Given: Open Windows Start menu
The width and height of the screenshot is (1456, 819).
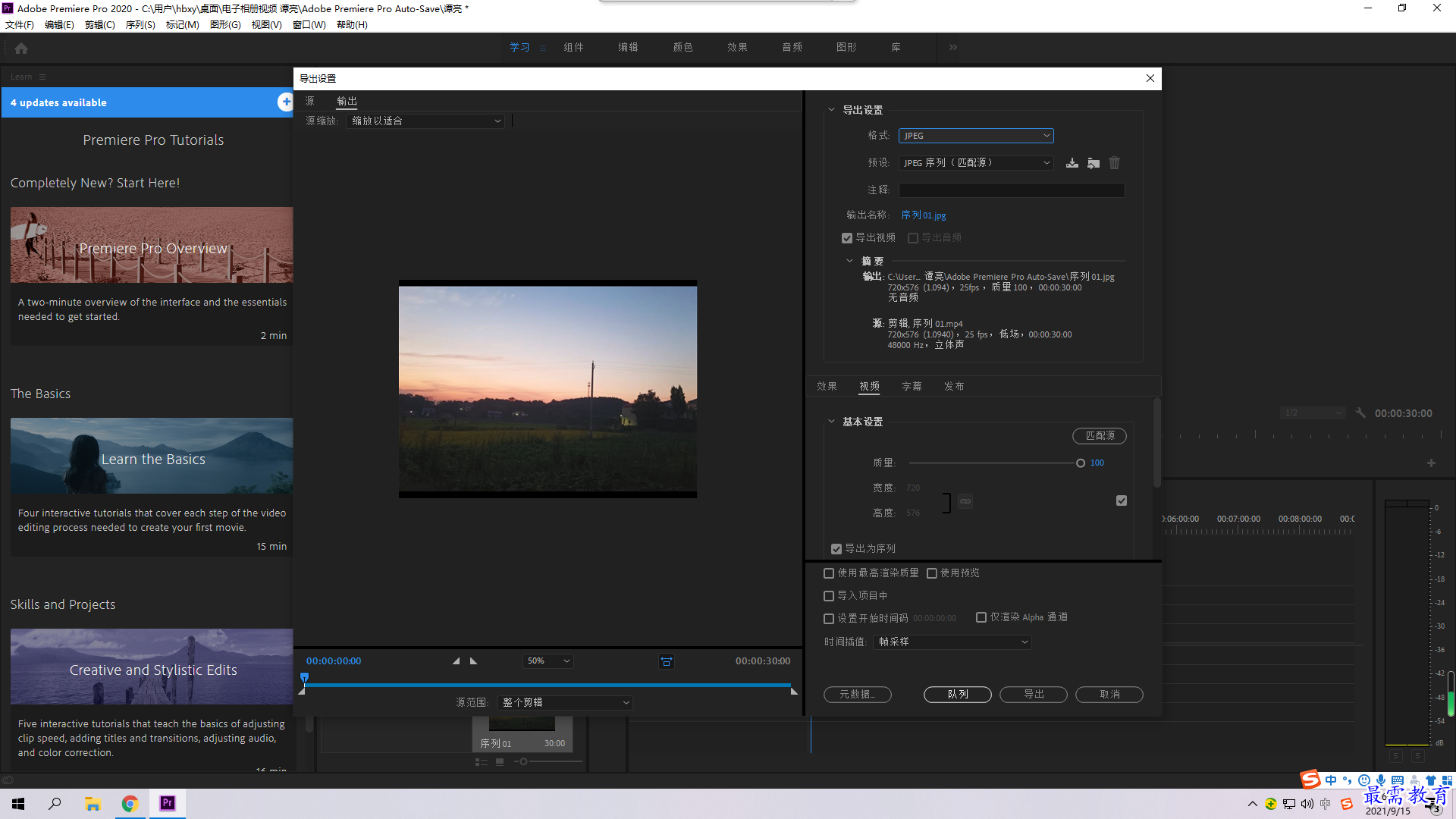Looking at the screenshot, I should (18, 803).
